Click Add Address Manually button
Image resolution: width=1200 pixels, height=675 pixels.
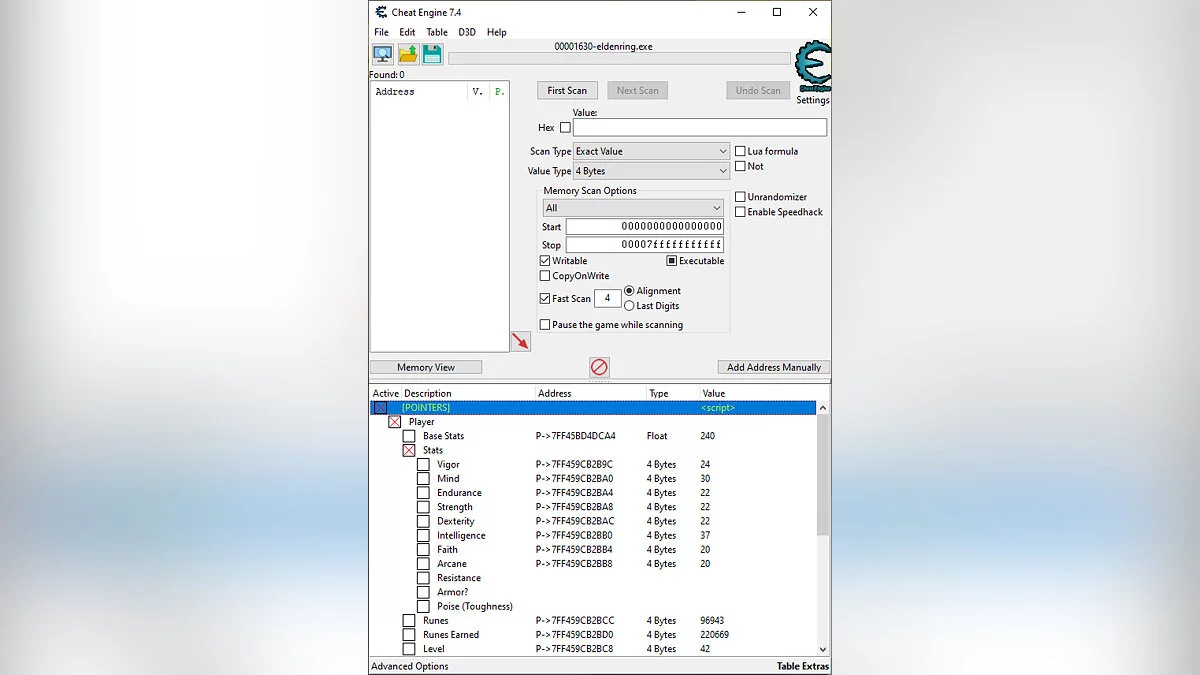[x=774, y=367]
